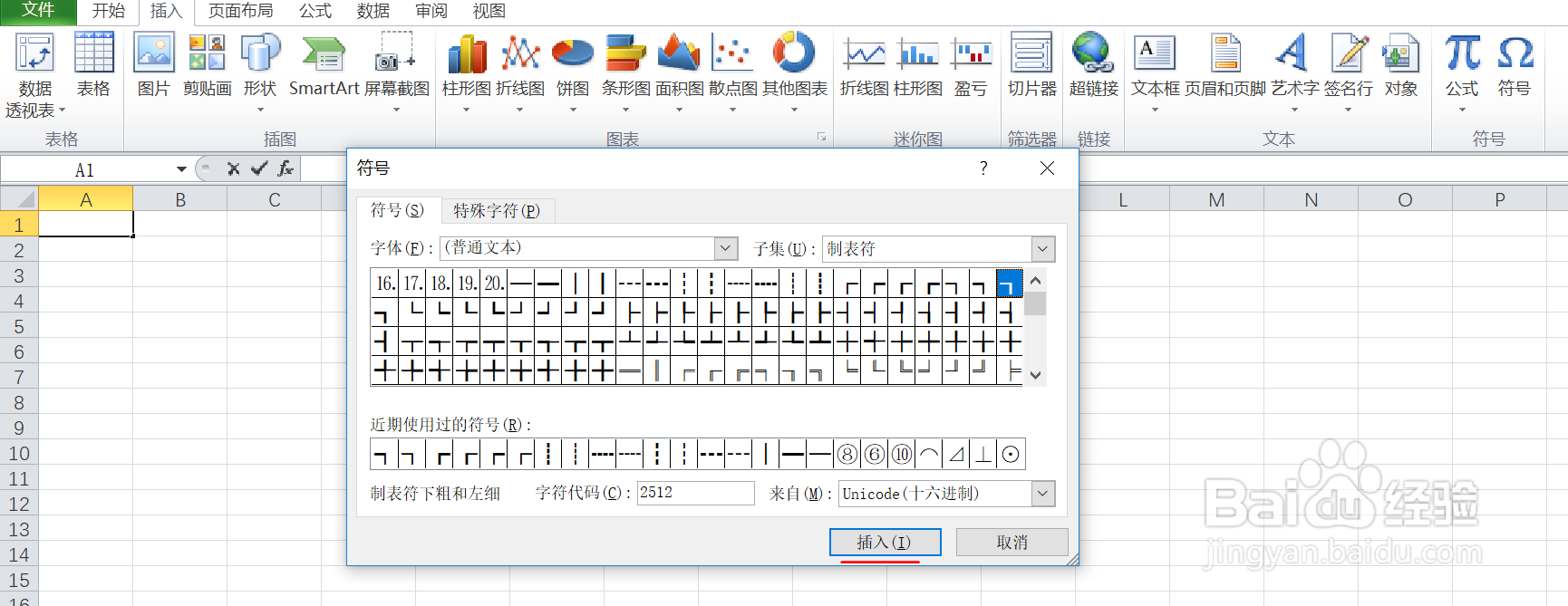The width and height of the screenshot is (1568, 606).
Task: Insert a Bar chart (条形图)
Action: coord(625,72)
